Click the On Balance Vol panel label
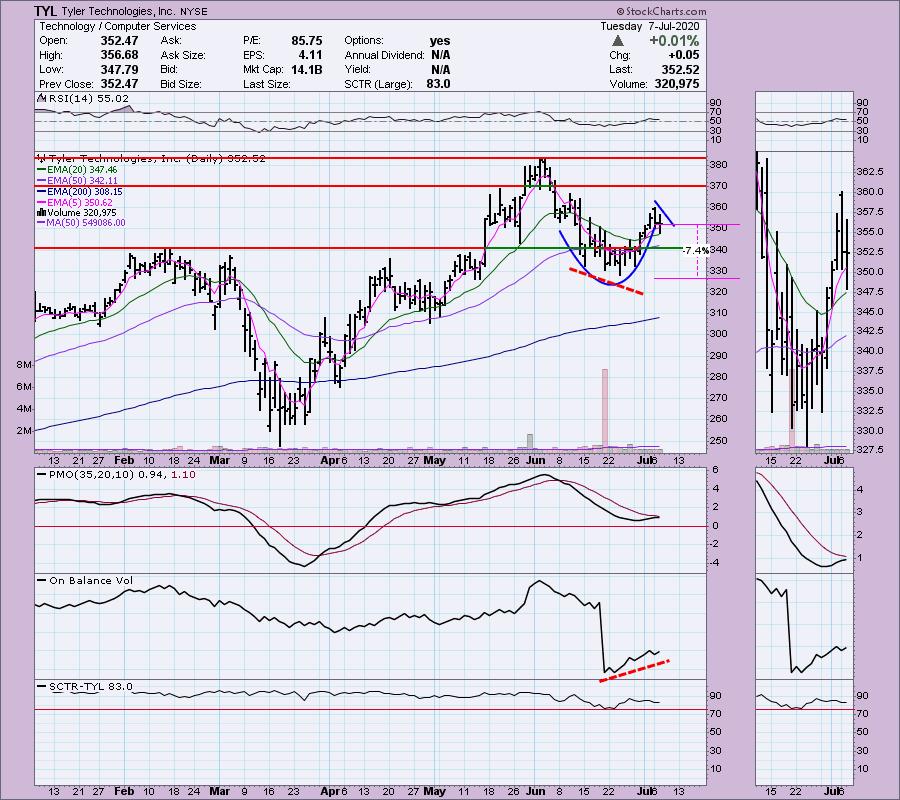Screen dimensions: 900x800 click(x=85, y=580)
